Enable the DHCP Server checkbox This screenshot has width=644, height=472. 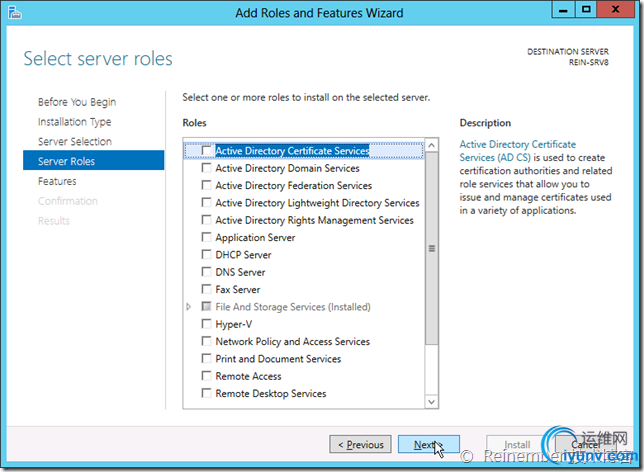pyautogui.click(x=206, y=255)
